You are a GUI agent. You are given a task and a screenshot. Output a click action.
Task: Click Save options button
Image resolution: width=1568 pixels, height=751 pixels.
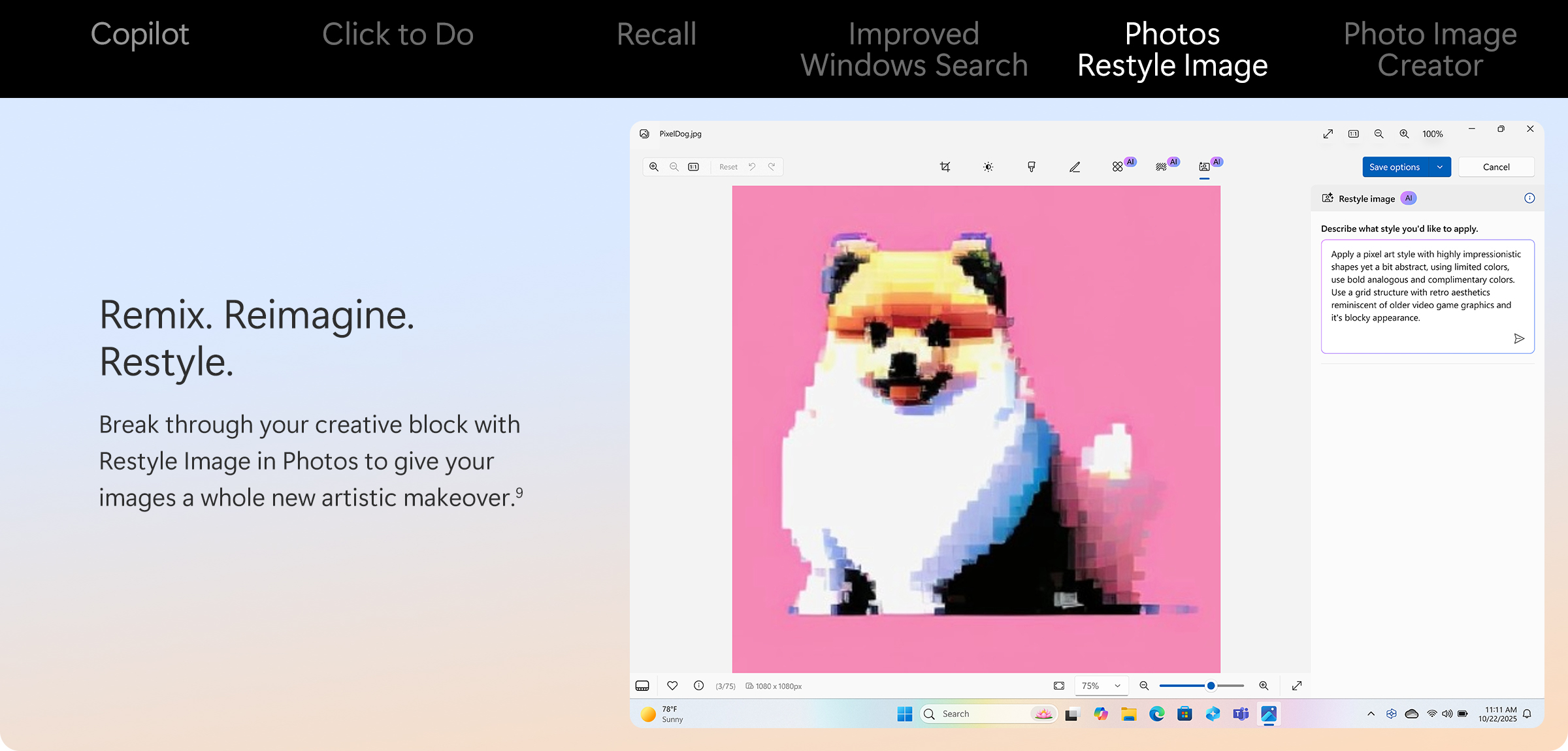click(x=1395, y=167)
